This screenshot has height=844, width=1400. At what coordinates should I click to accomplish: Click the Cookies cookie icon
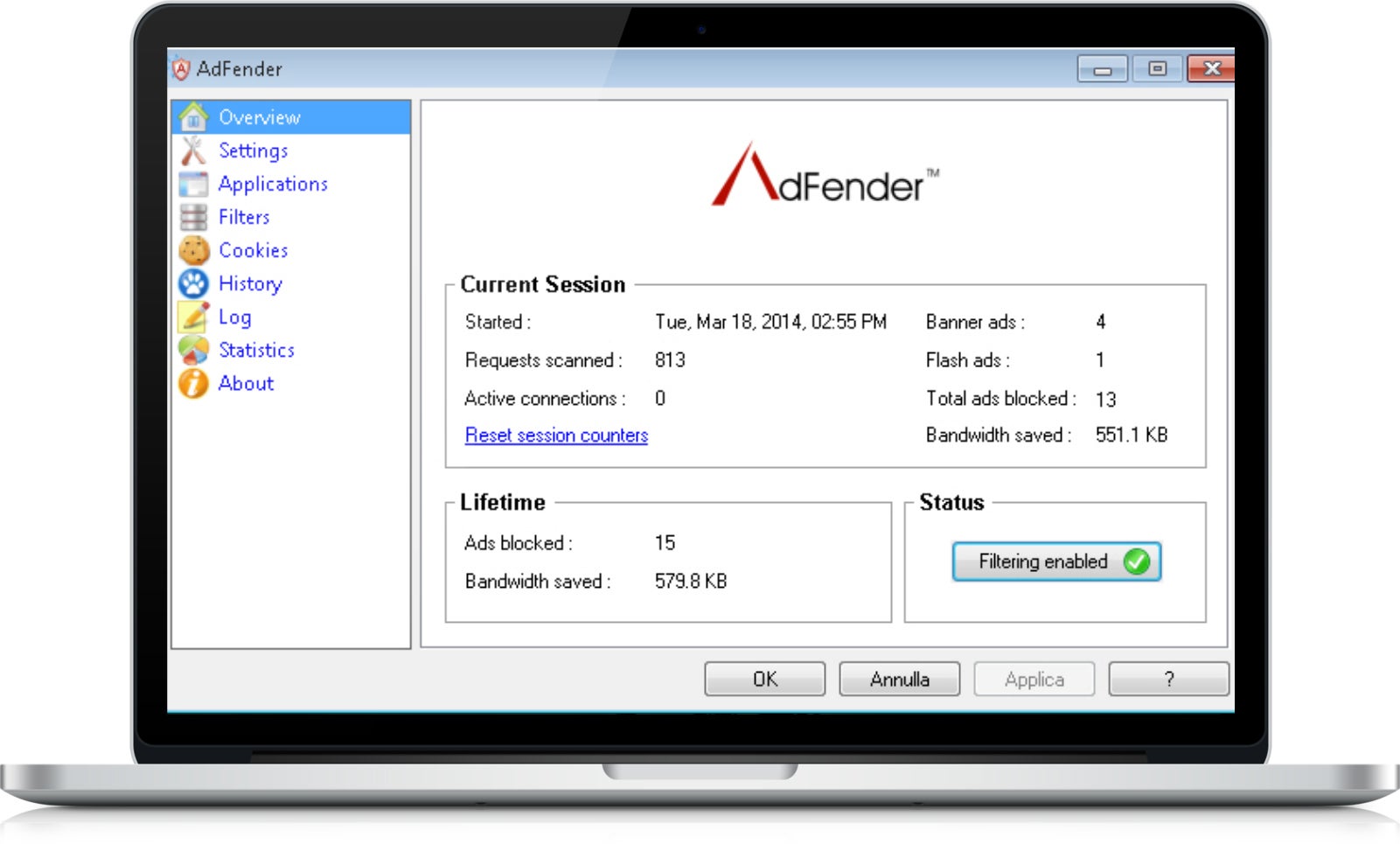tap(193, 250)
